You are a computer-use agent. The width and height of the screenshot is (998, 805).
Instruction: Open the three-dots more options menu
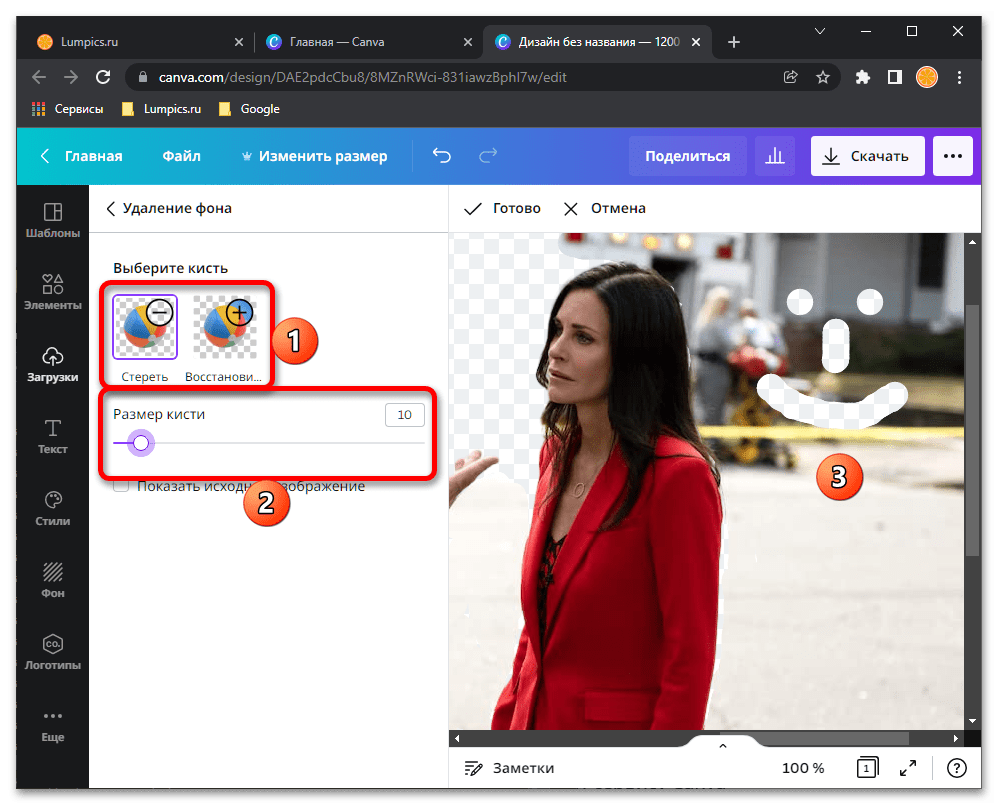(953, 156)
